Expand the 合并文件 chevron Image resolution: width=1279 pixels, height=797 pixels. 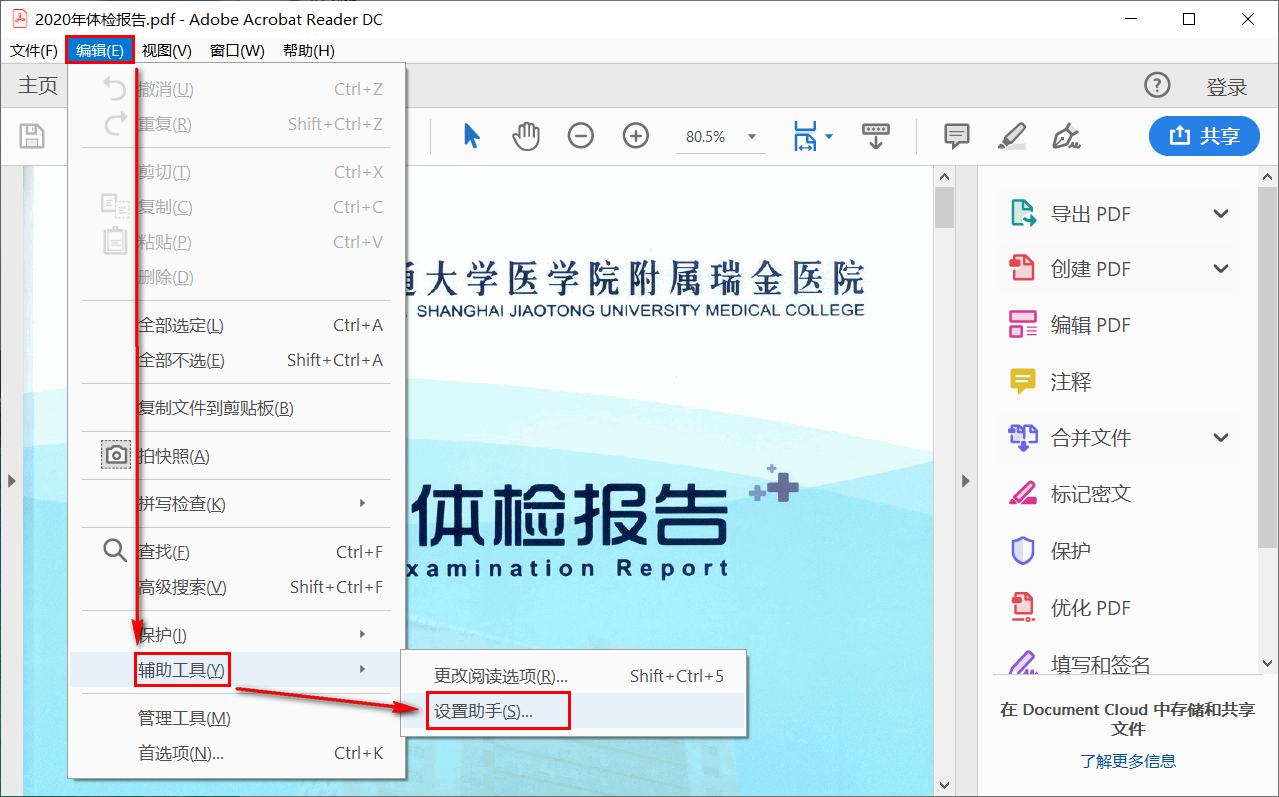coord(1220,437)
